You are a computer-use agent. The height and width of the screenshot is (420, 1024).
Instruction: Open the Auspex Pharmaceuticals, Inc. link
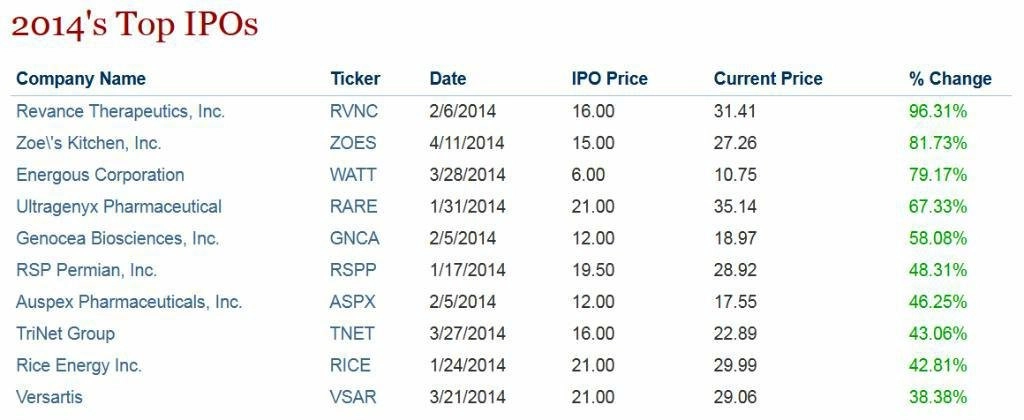129,302
